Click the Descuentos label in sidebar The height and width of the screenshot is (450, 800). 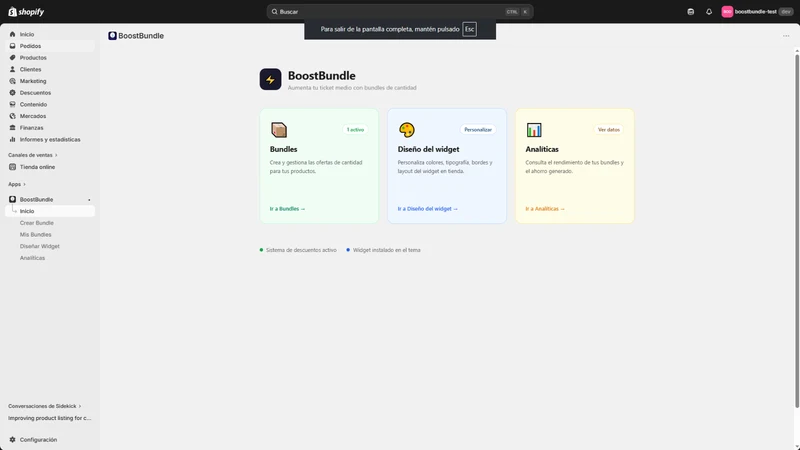35,93
